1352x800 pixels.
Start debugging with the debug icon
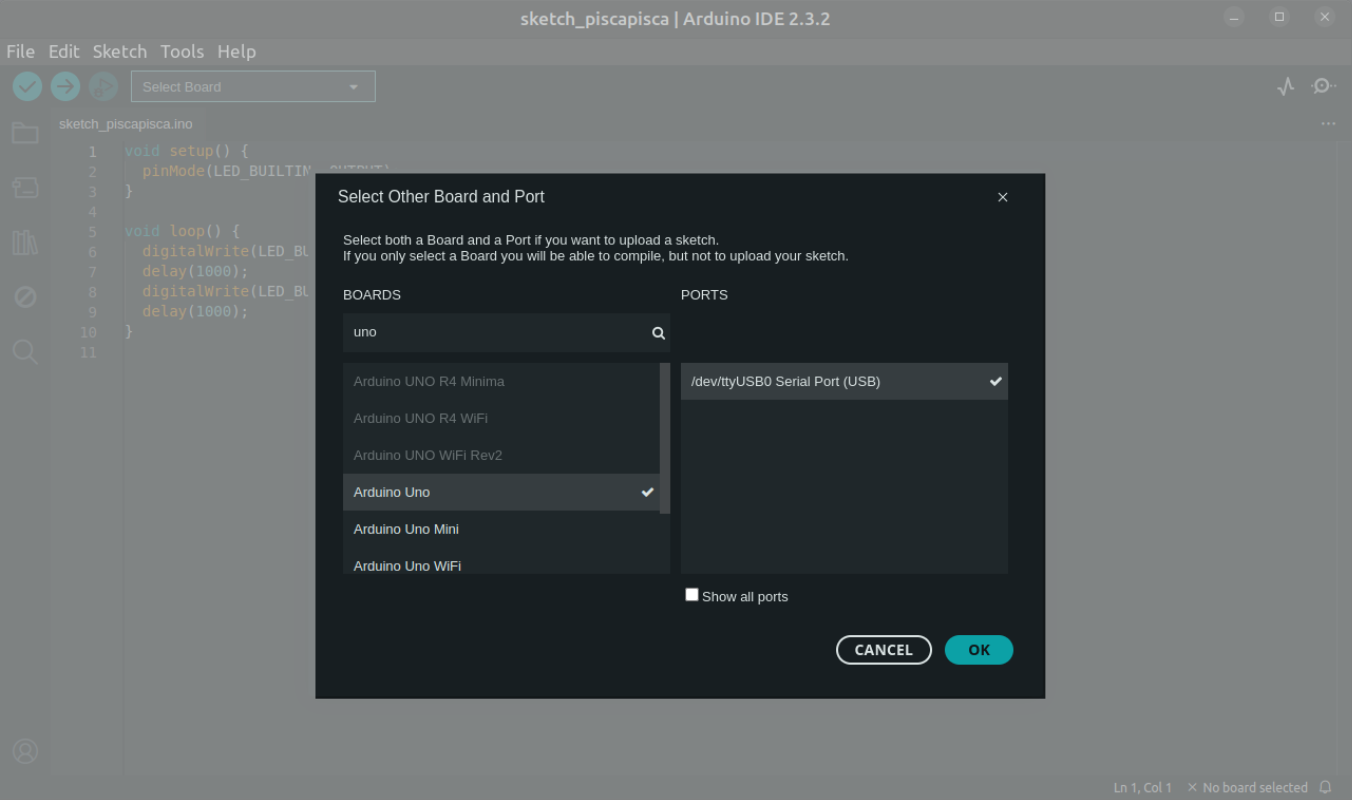coord(103,87)
